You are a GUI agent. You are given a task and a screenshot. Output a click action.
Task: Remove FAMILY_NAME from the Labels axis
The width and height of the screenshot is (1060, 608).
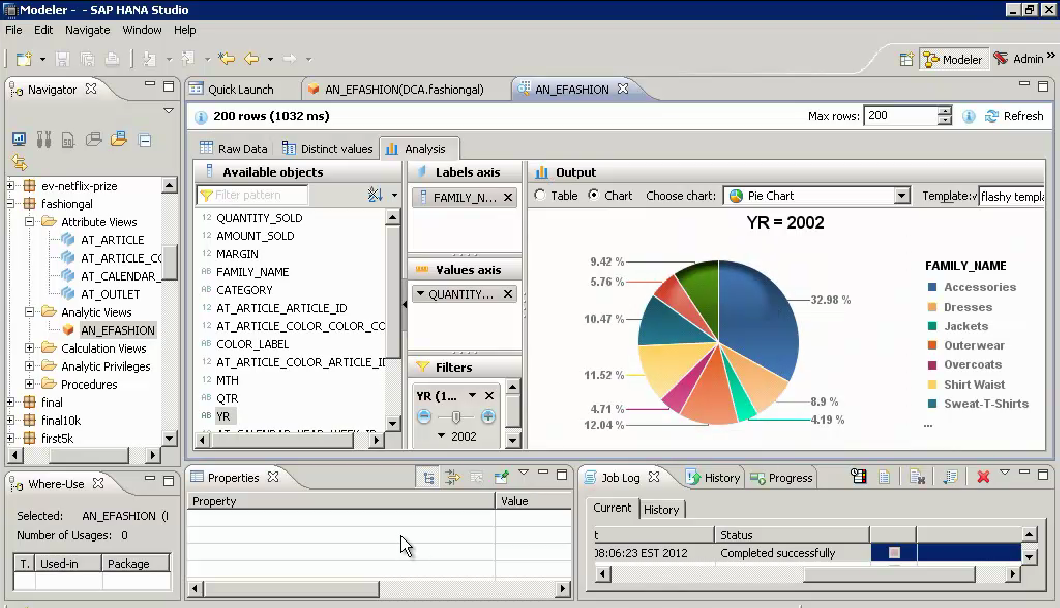[508, 198]
